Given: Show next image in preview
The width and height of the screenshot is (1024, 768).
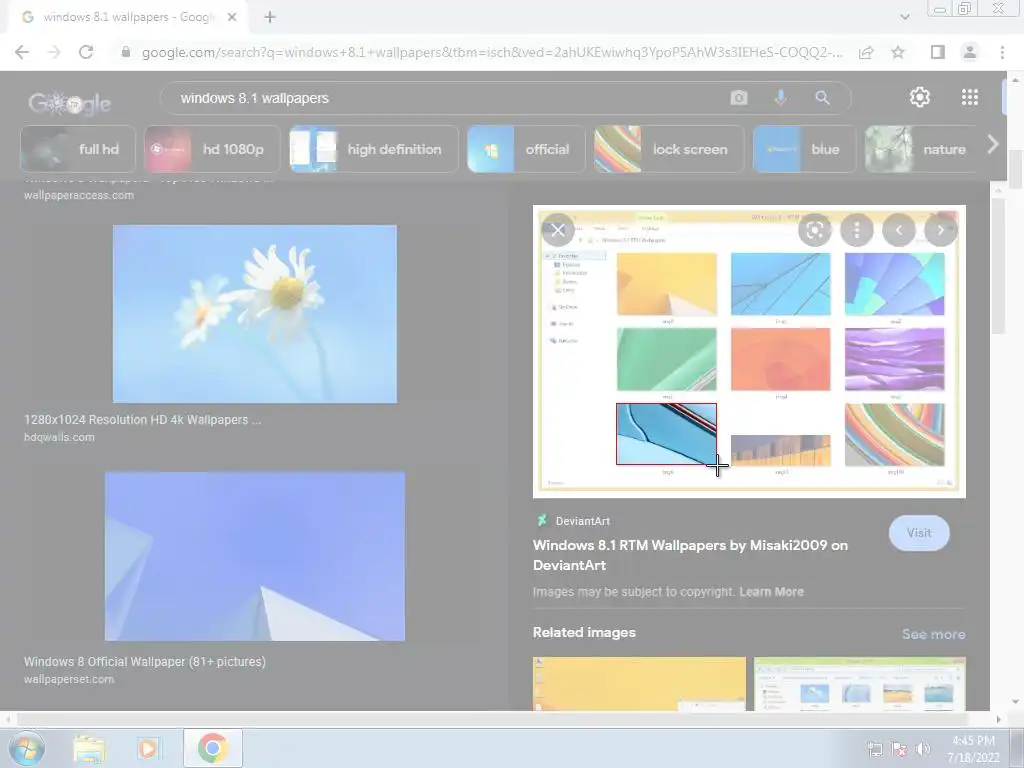Looking at the screenshot, I should tap(940, 230).
